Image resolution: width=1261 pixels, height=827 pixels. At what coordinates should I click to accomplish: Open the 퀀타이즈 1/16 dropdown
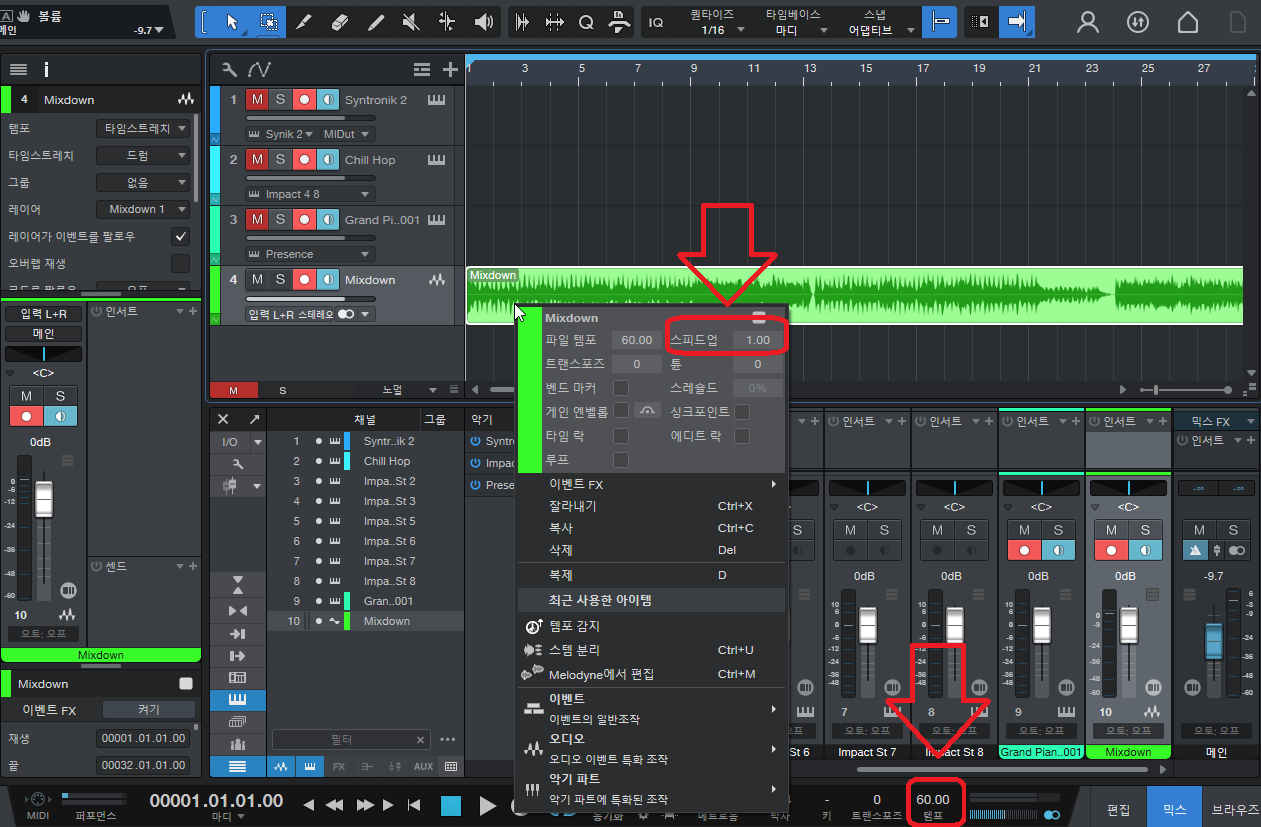(x=713, y=30)
